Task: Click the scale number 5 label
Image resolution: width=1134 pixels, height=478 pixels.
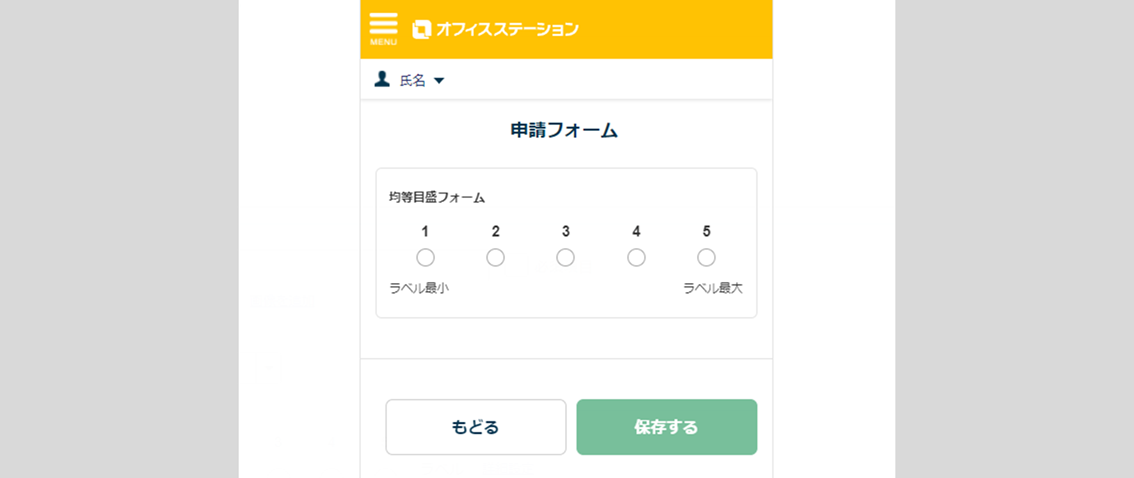Action: coord(706,232)
